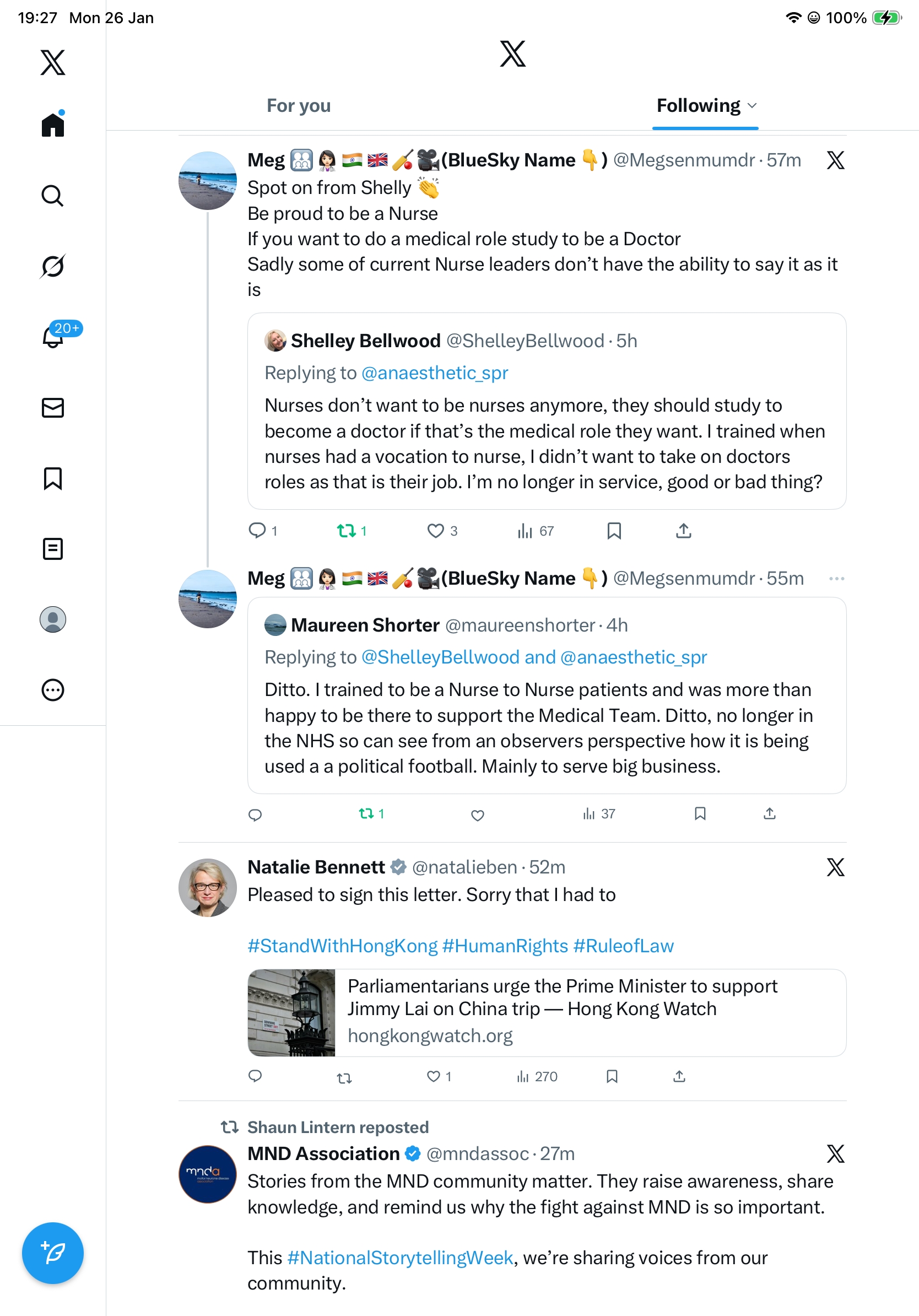Go to Home in the sidebar
The height and width of the screenshot is (1316, 919).
pos(53,125)
